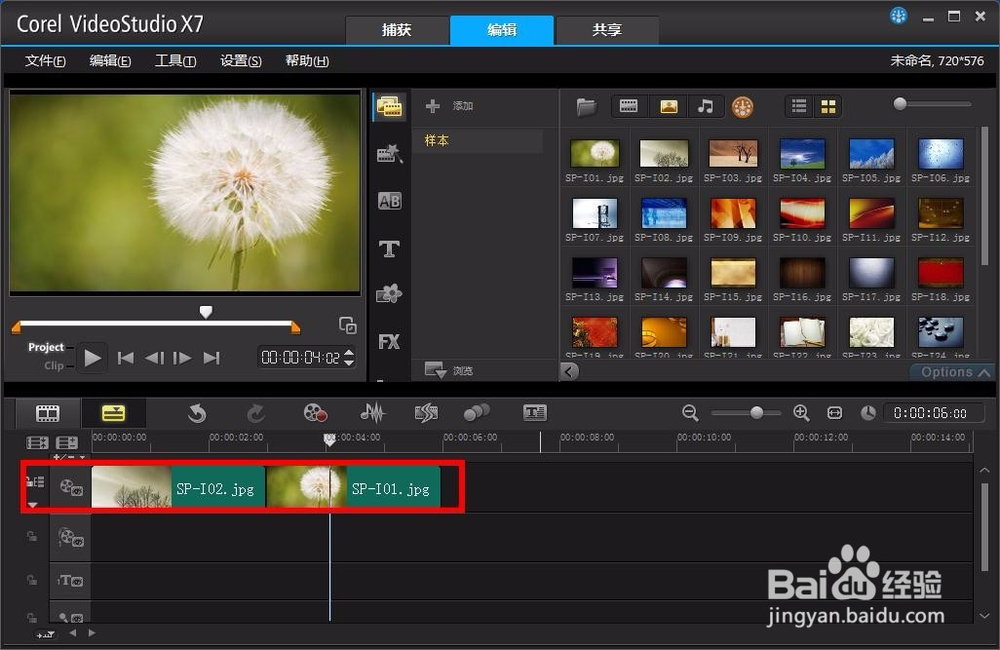Click the 浏览 browse button
Image resolution: width=1000 pixels, height=650 pixels.
[449, 370]
